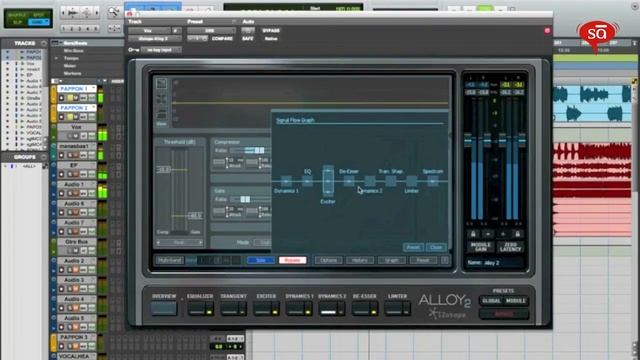Viewport: 640px width, 360px height.
Task: Mute the Vox track
Action: pos(76,136)
